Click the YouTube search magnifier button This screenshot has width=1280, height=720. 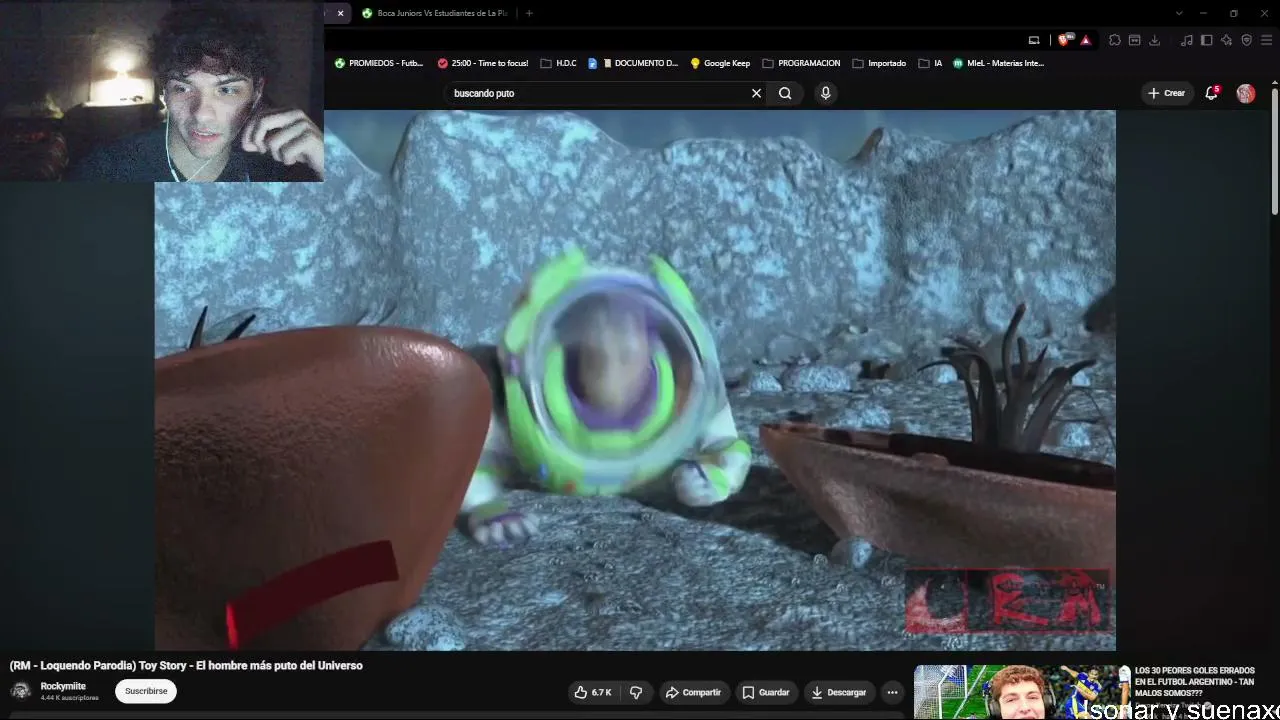pyautogui.click(x=785, y=93)
